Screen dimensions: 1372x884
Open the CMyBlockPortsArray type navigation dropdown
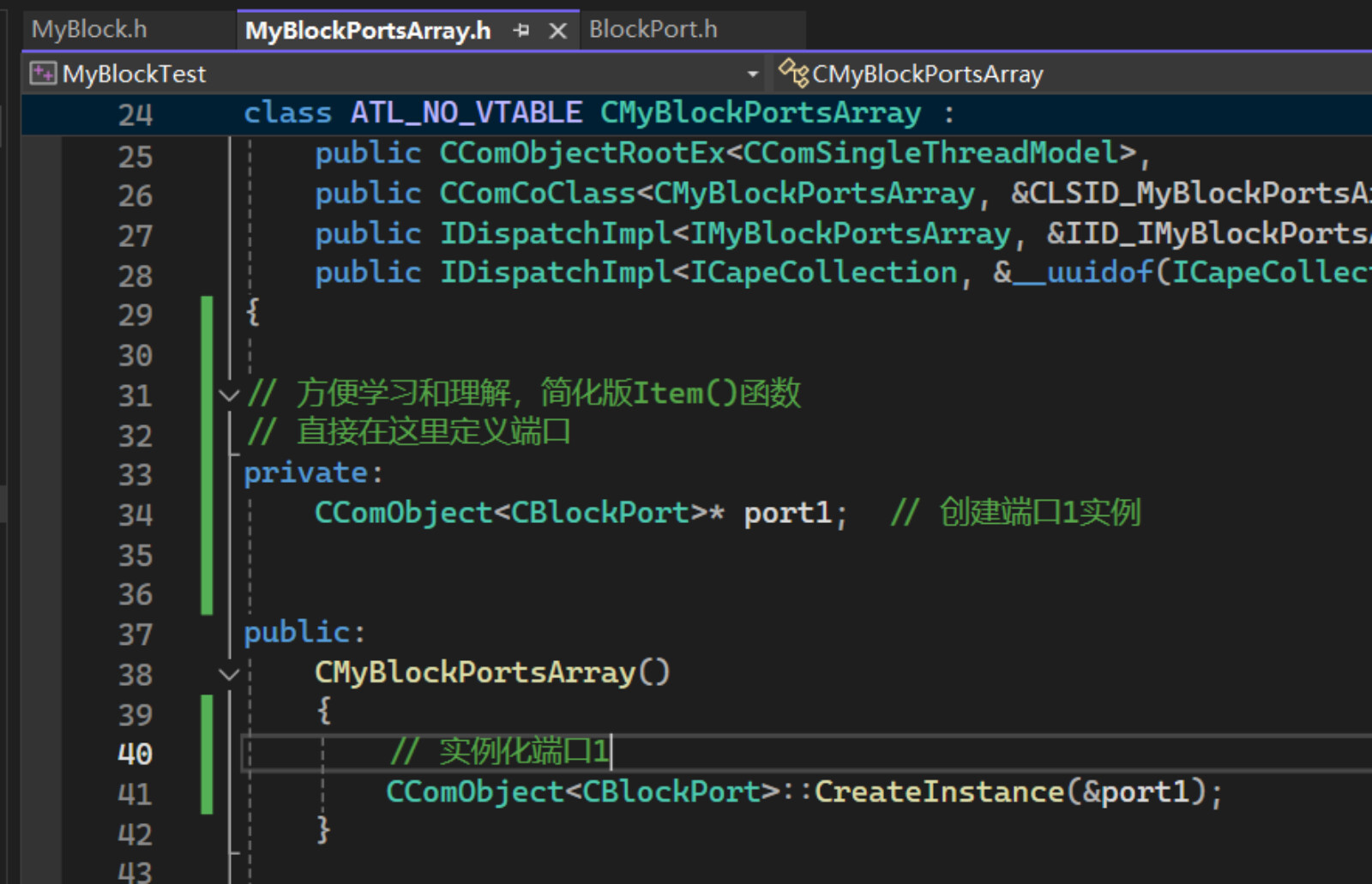pos(1072,75)
